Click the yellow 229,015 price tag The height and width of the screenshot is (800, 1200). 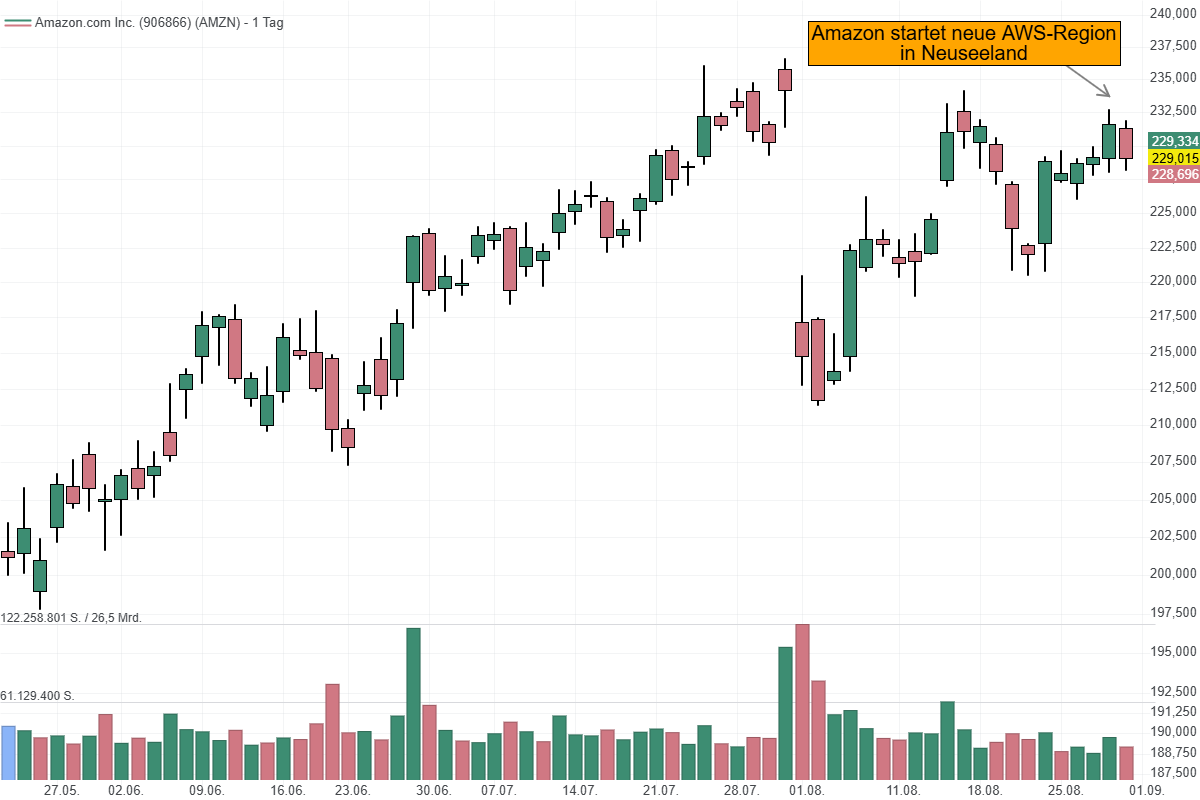1174,158
